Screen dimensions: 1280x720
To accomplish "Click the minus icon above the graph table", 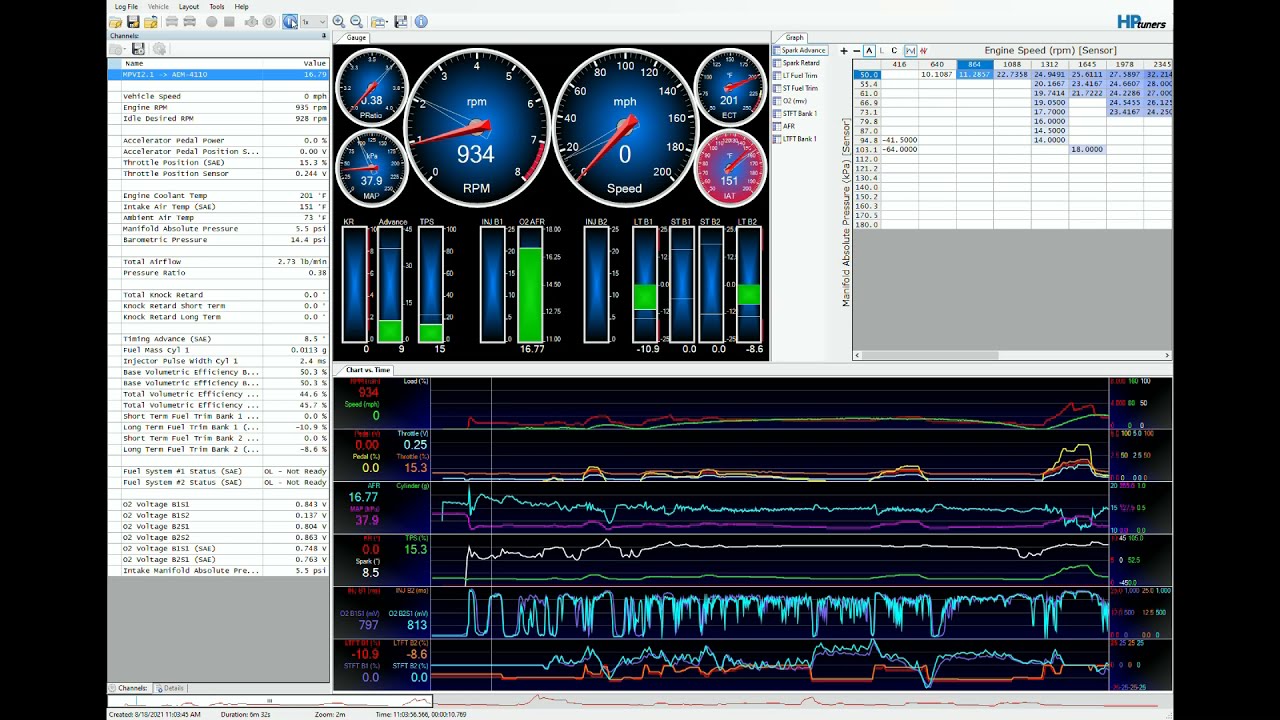I will (856, 51).
